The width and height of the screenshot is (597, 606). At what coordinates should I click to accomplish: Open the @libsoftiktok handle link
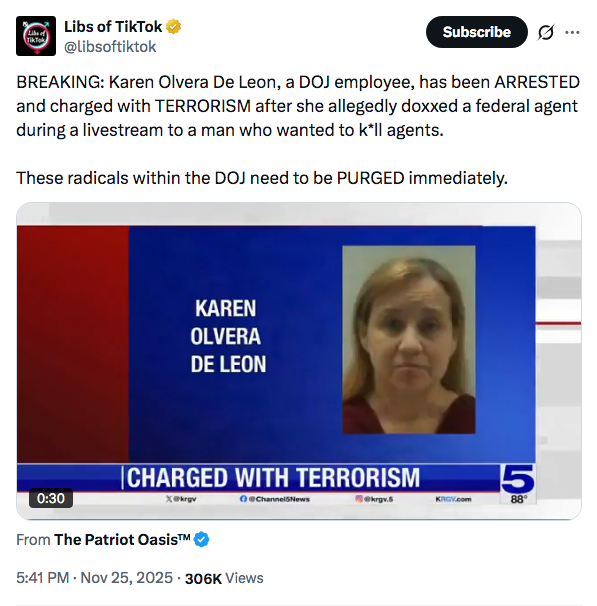point(110,47)
